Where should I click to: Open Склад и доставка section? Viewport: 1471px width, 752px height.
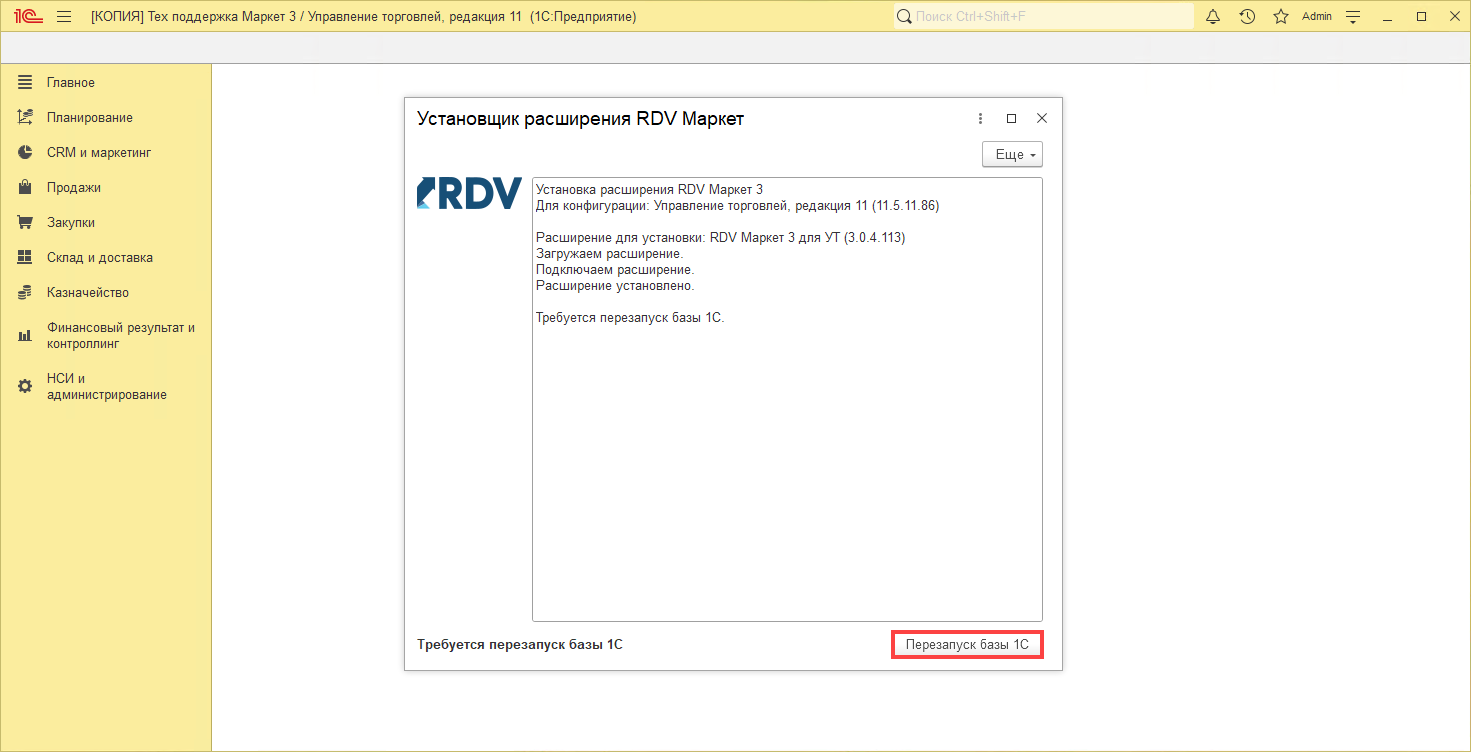99,258
